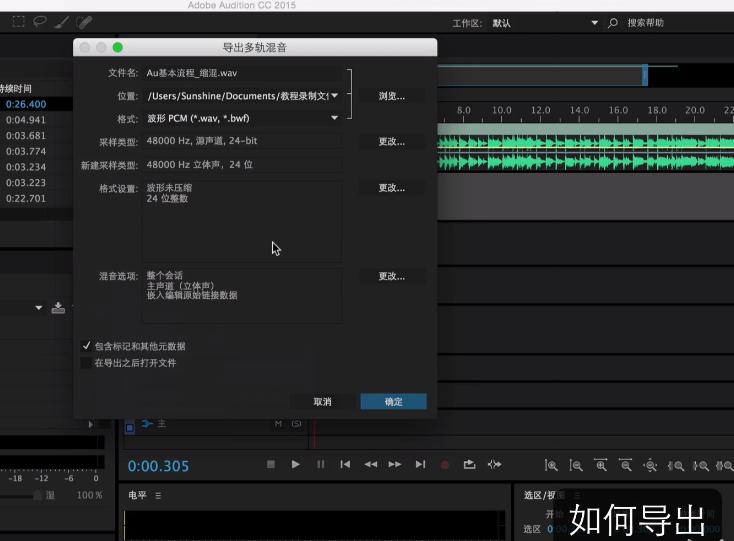This screenshot has height=541, width=734.
Task: Click the red playhead marker line
Action: tap(314, 433)
